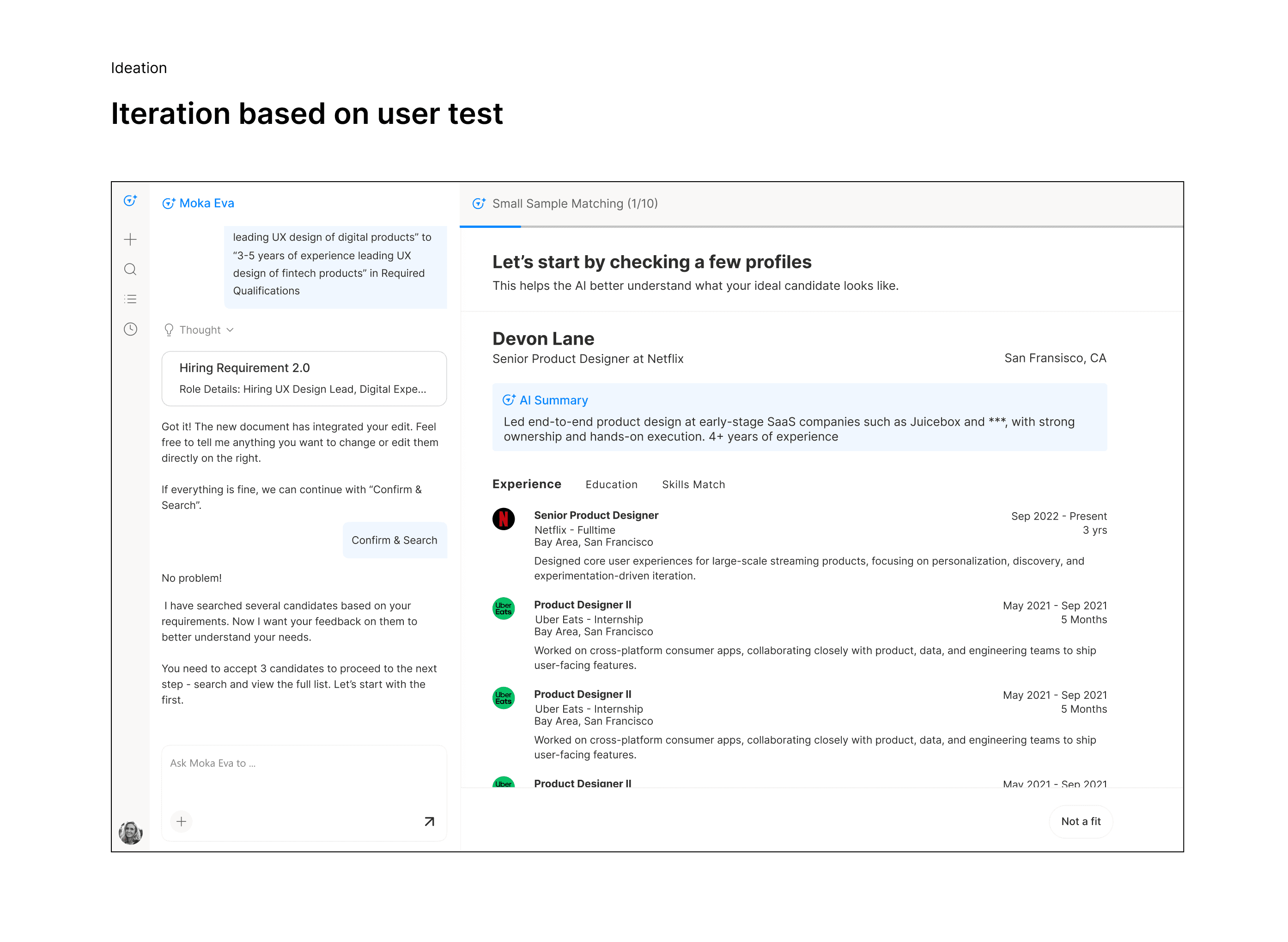Click the Moka Eva logo in sidebar

pos(130,201)
